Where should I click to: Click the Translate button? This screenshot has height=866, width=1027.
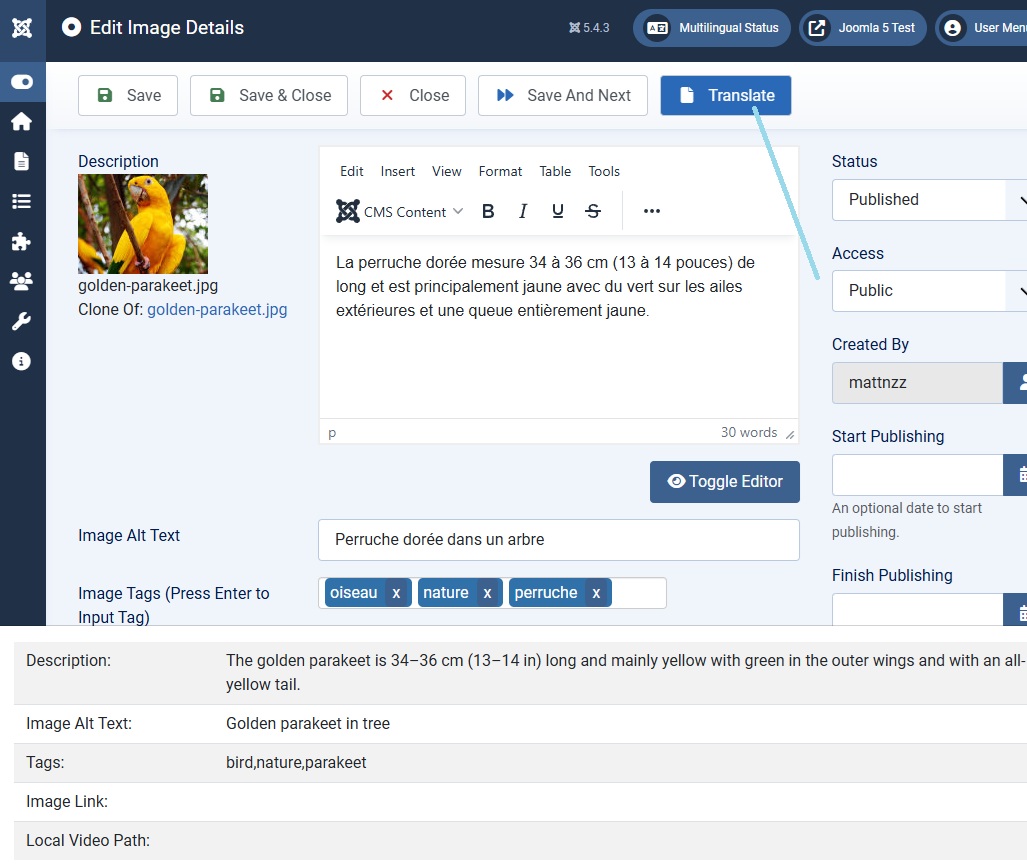pyautogui.click(x=726, y=96)
